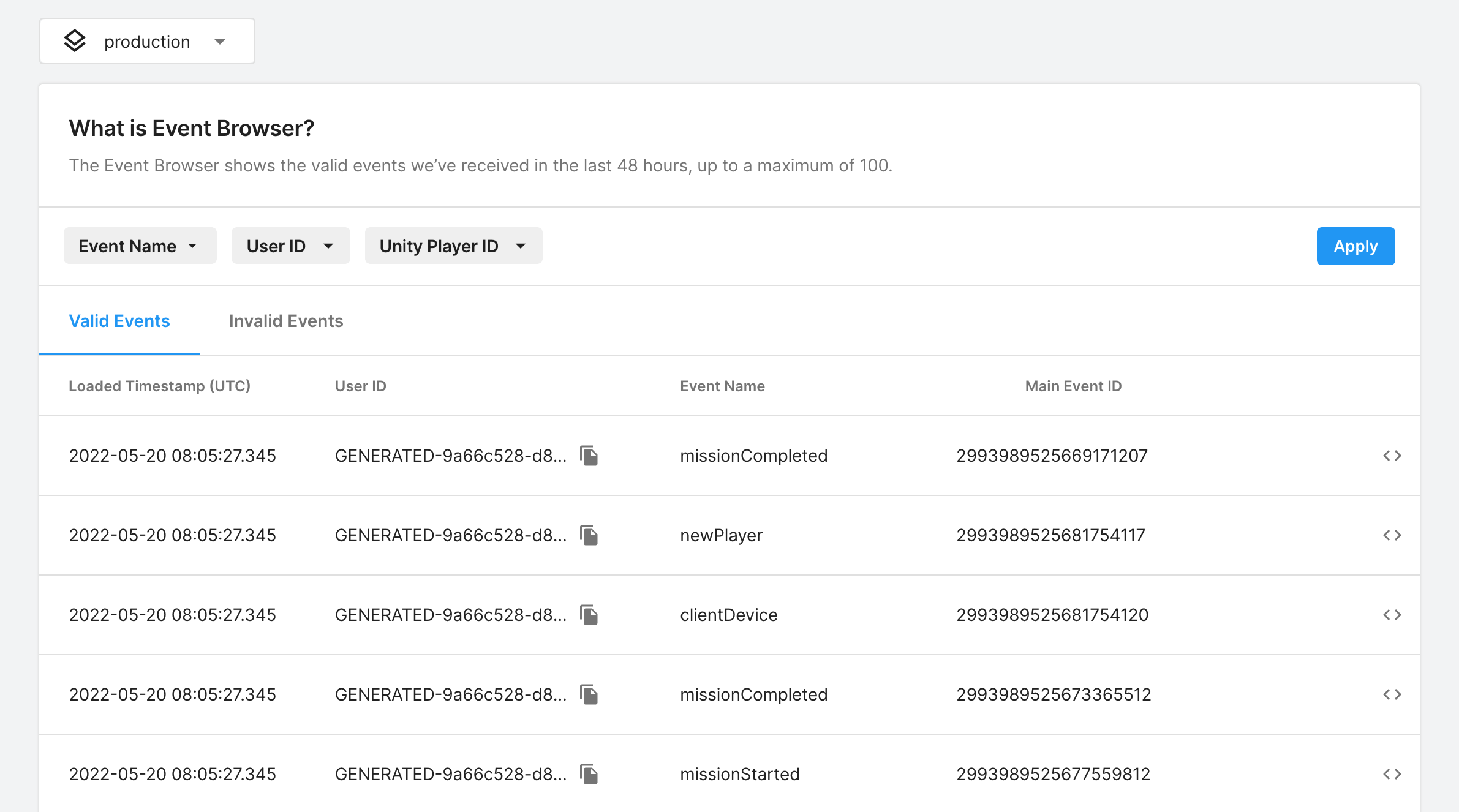Expand the Unity Player ID filter
This screenshot has width=1459, height=812.
tap(453, 246)
